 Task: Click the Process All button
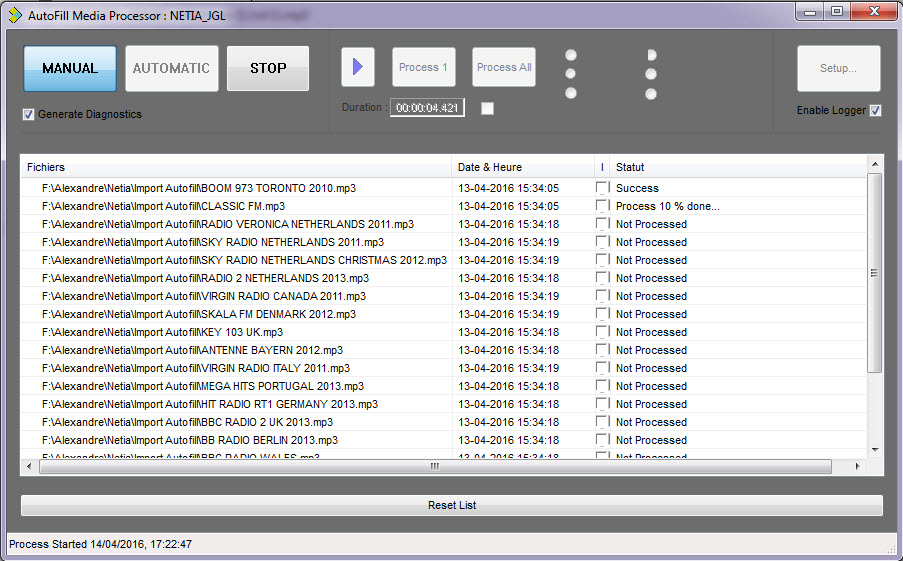[503, 67]
